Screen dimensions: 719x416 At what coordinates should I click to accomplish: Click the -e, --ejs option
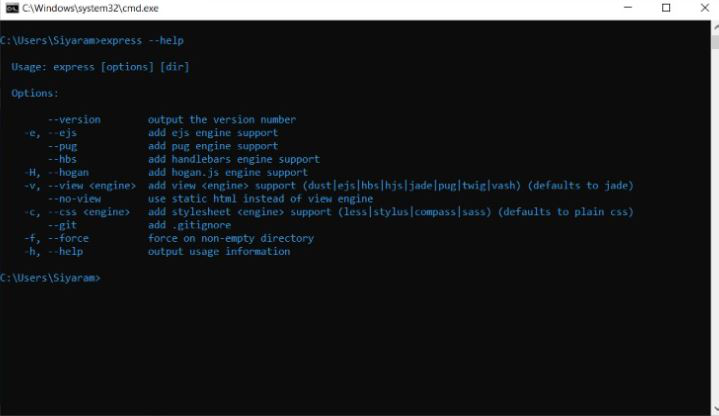(51, 133)
